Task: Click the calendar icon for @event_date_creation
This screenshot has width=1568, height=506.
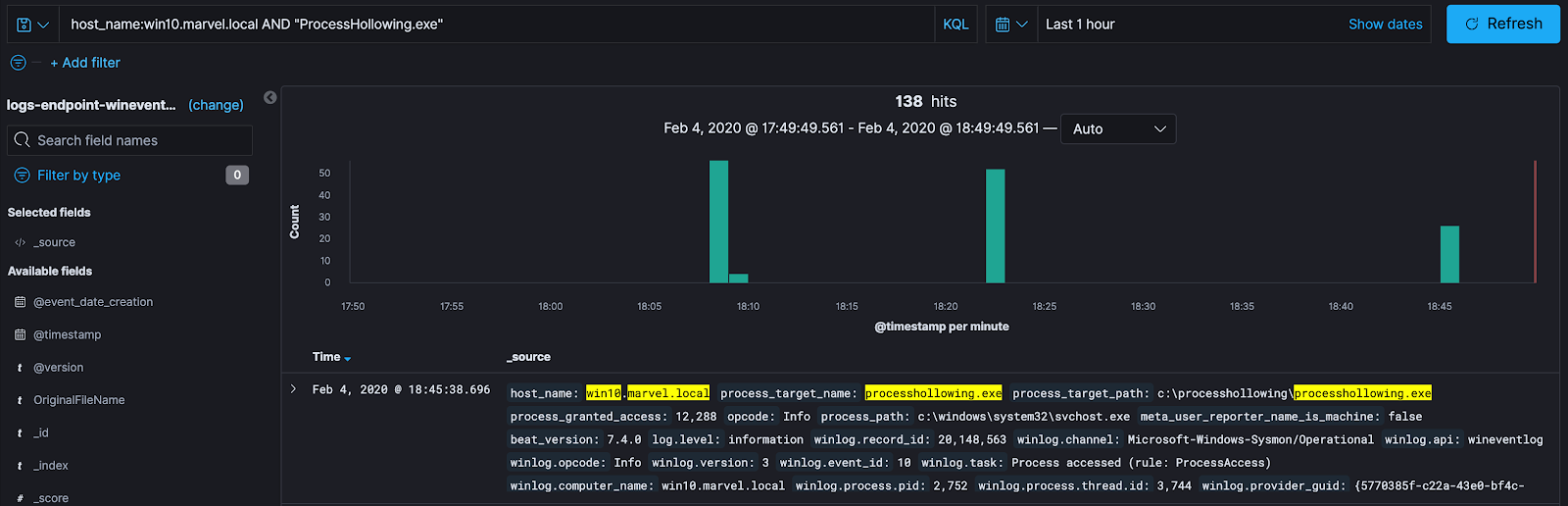Action: (20, 302)
